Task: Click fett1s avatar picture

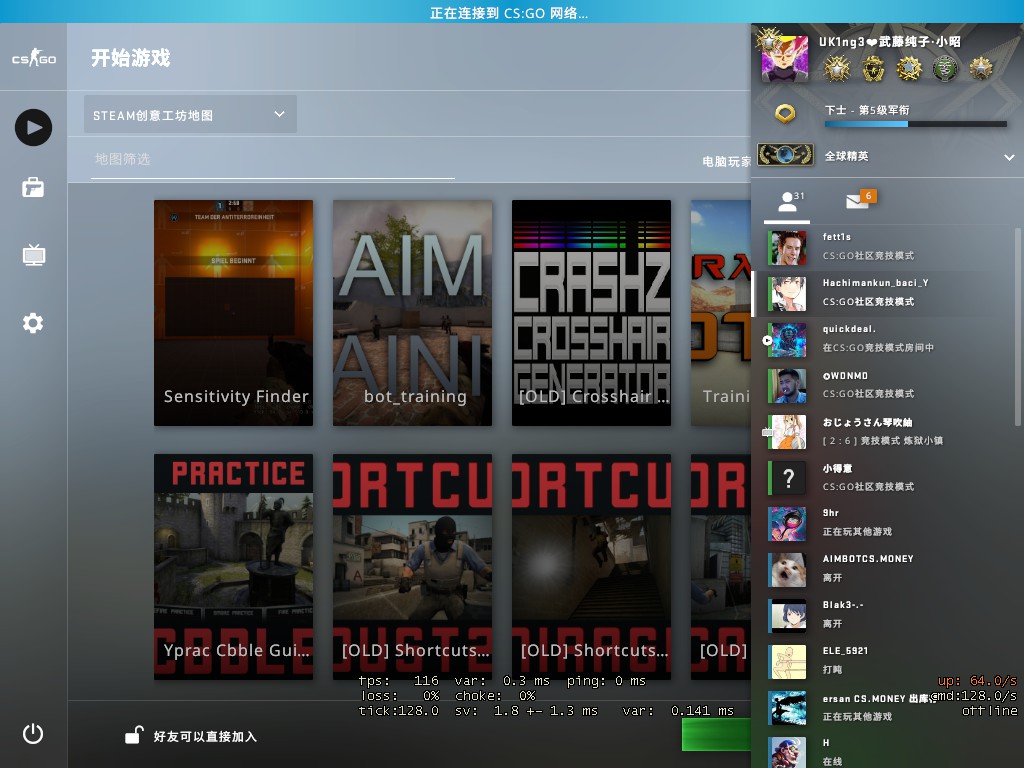Action: click(788, 248)
